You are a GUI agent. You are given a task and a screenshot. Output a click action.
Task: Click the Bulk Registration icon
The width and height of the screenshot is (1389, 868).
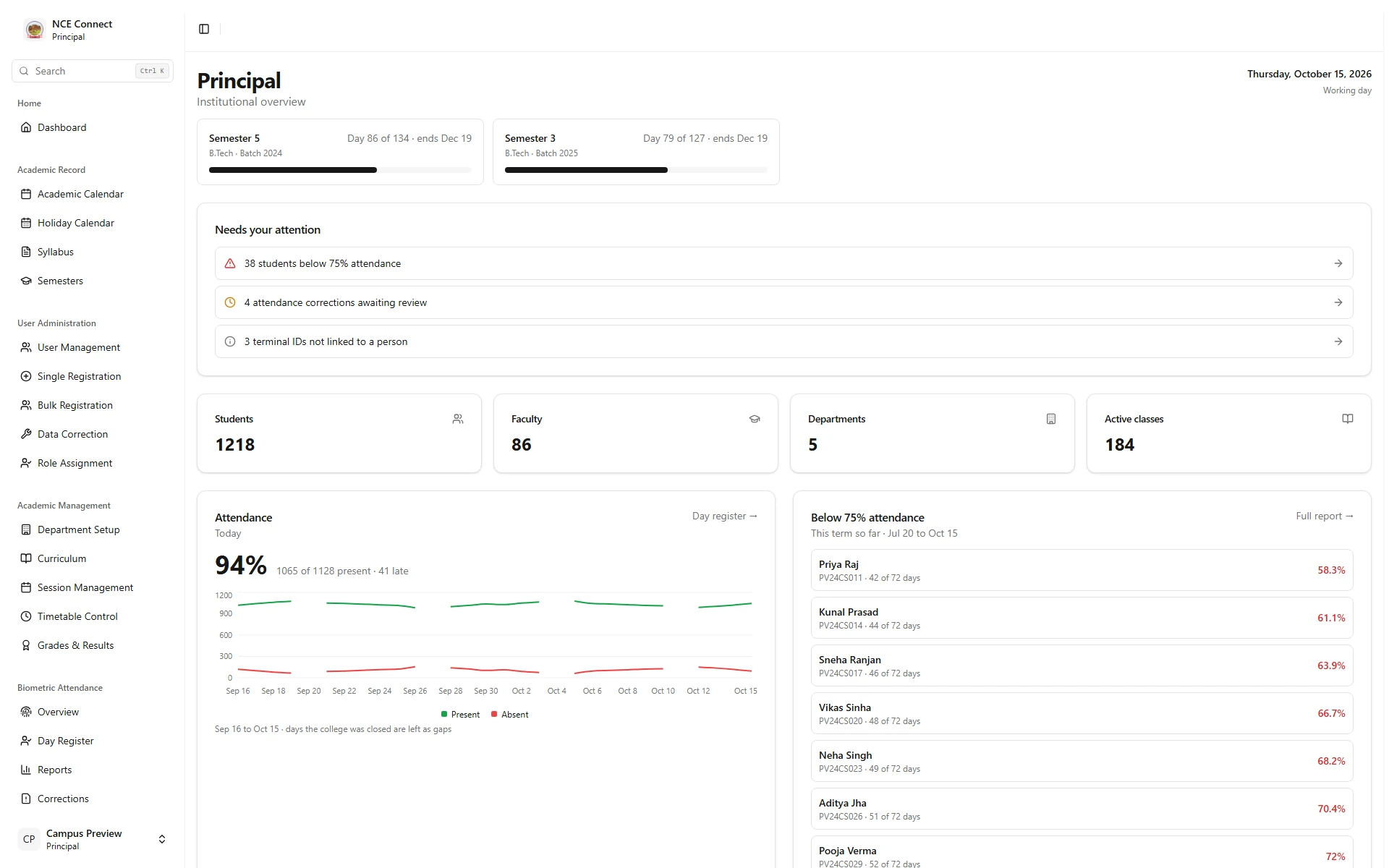click(26, 405)
